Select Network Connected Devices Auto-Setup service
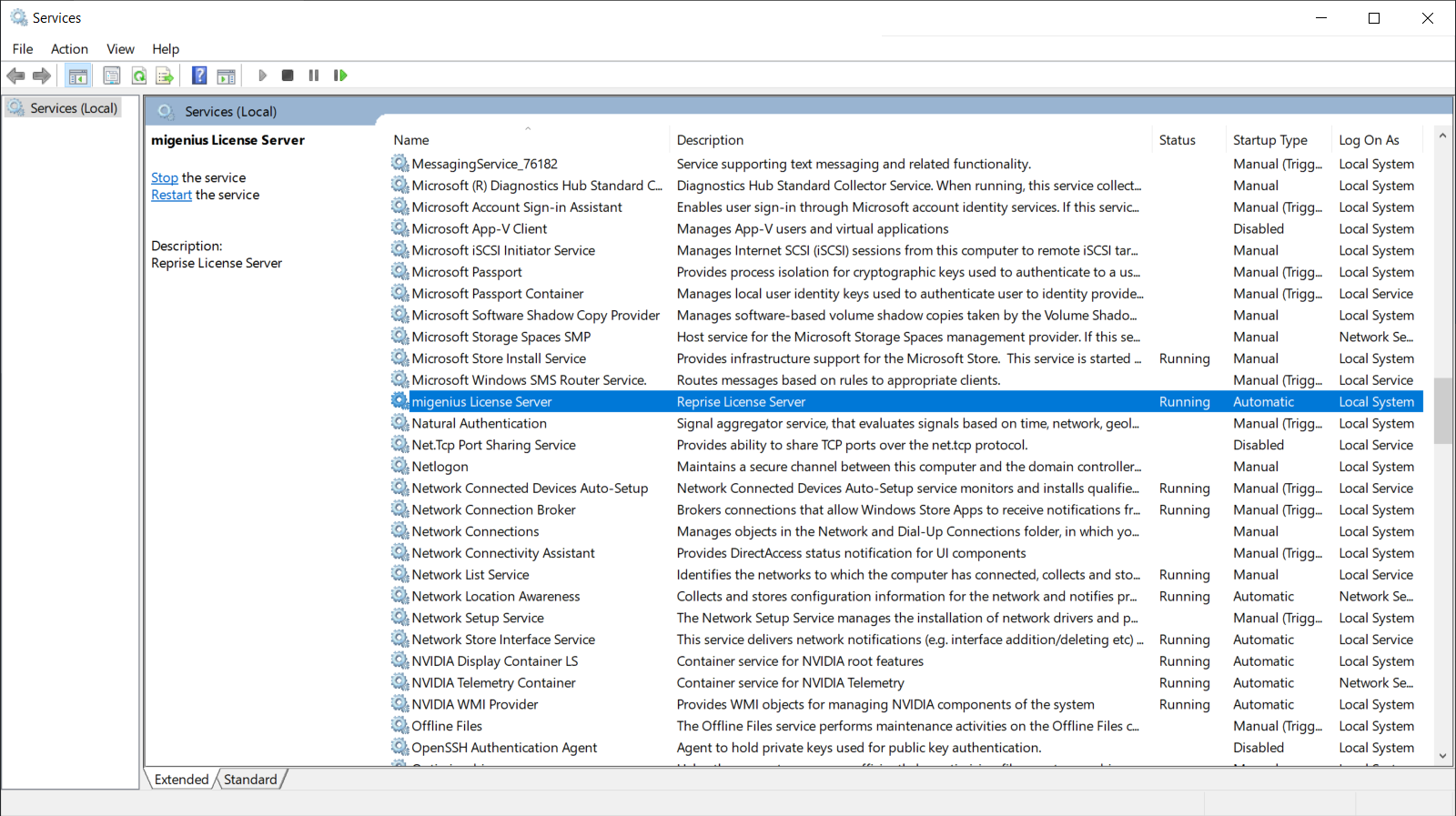1456x816 pixels. pyautogui.click(x=530, y=489)
